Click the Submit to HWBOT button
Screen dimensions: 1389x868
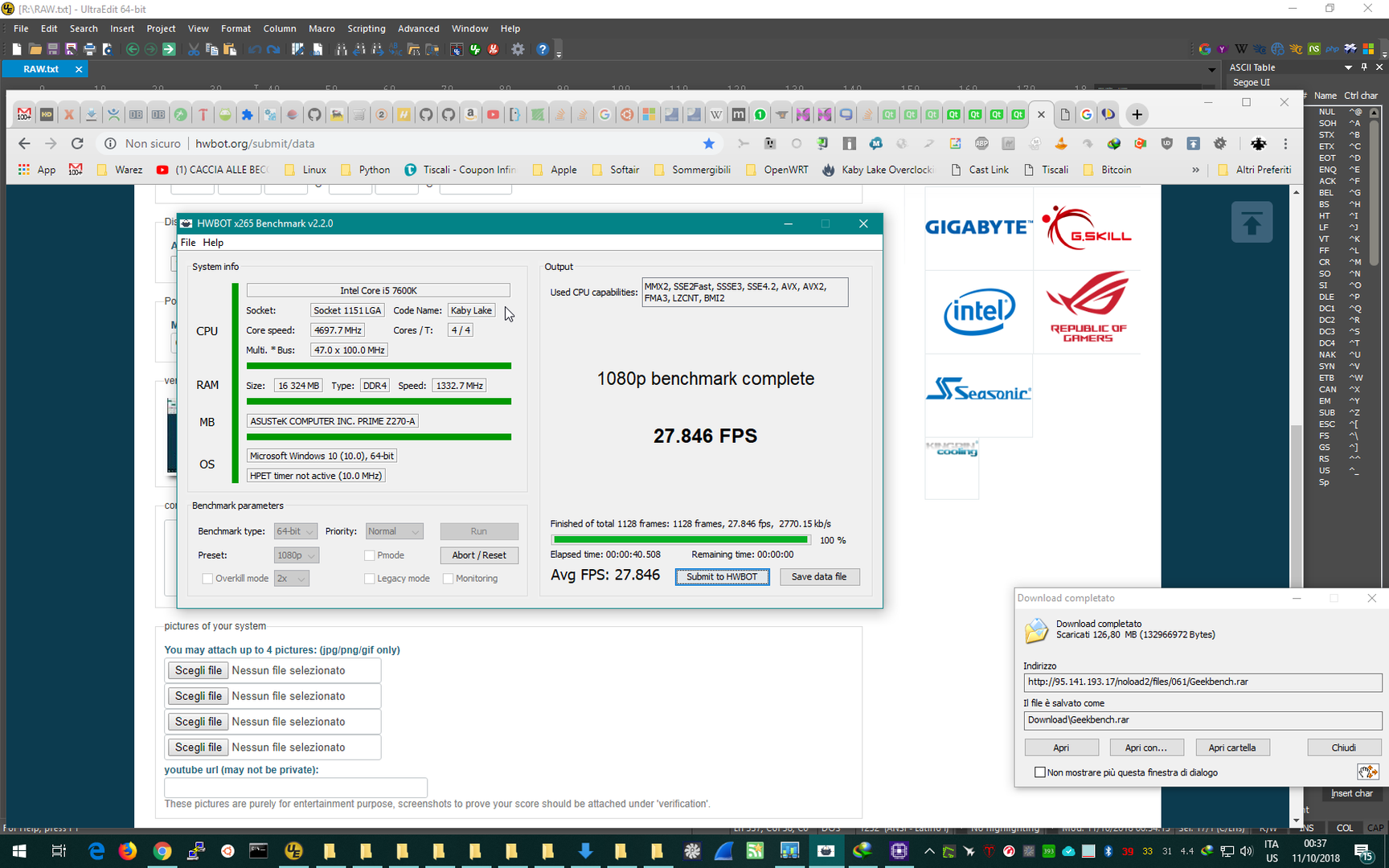tap(722, 577)
